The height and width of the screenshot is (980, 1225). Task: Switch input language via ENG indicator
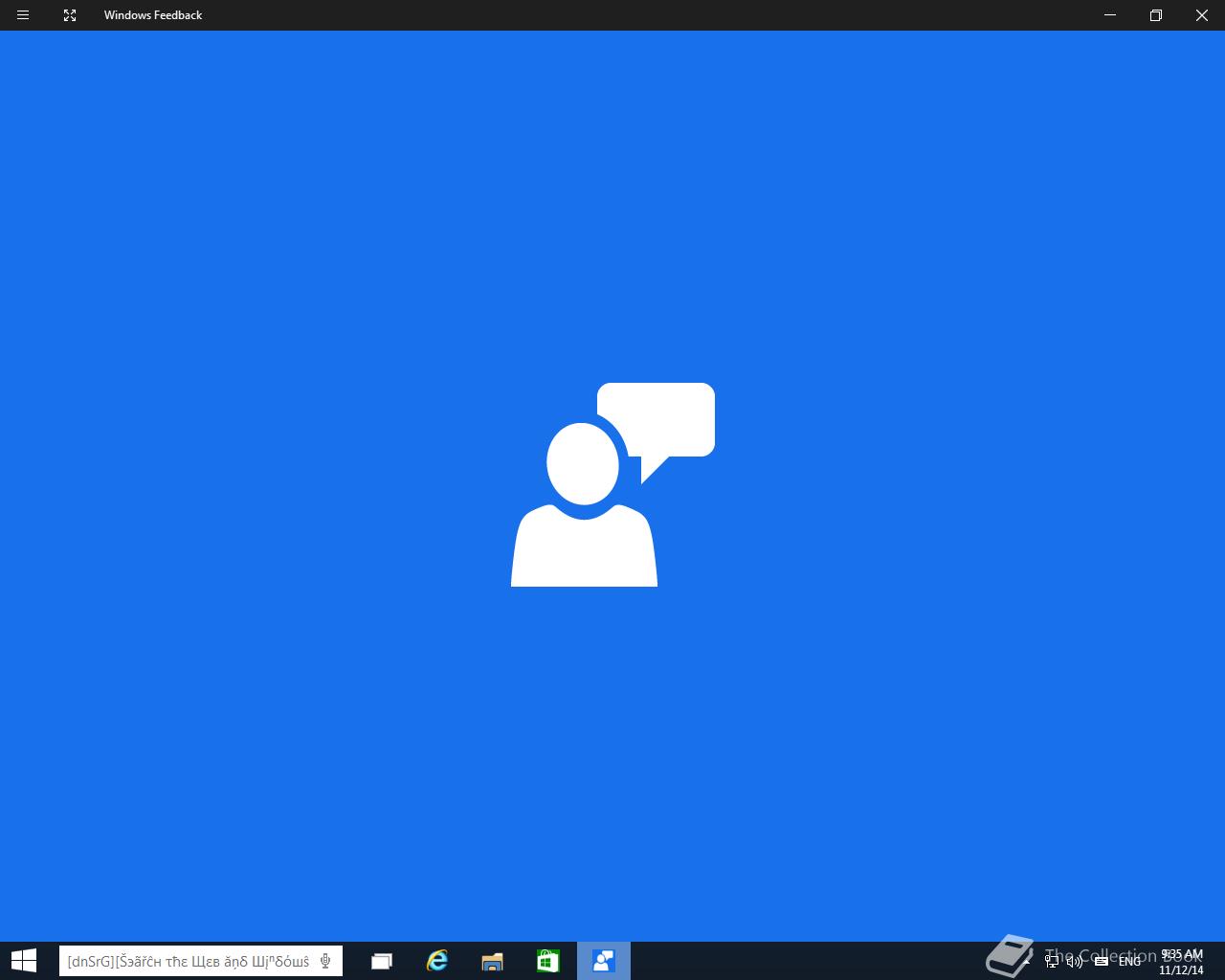click(x=1129, y=961)
